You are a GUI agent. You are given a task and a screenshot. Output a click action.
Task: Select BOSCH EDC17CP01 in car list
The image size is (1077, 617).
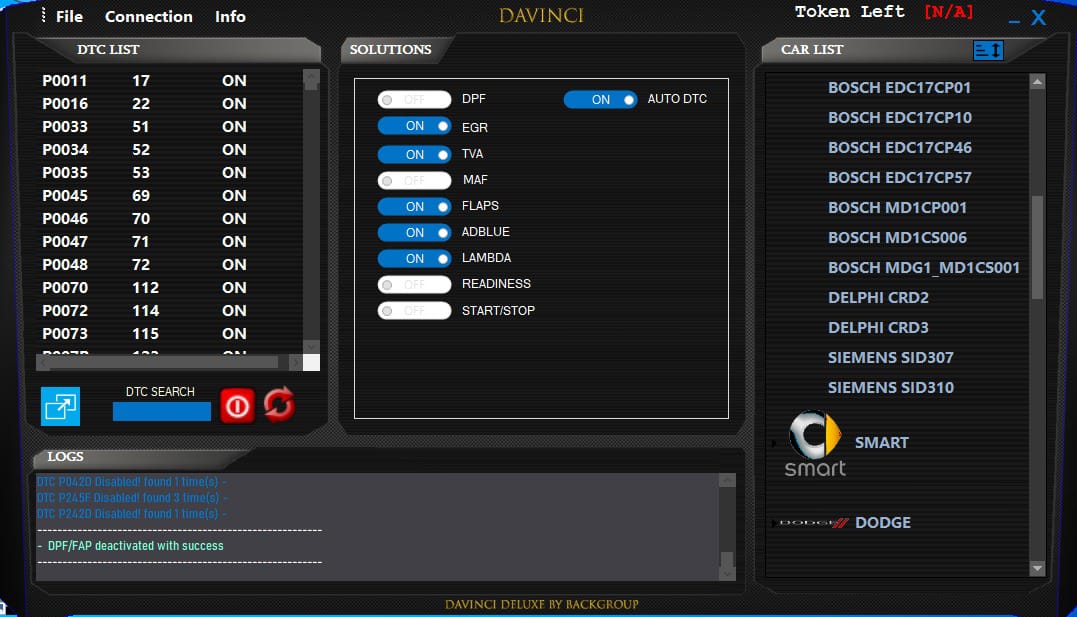[899, 88]
